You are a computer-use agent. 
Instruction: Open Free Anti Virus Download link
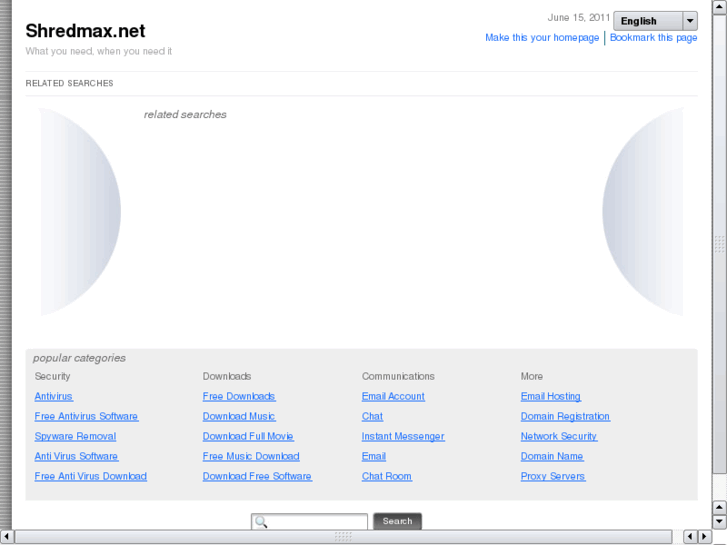tap(90, 476)
